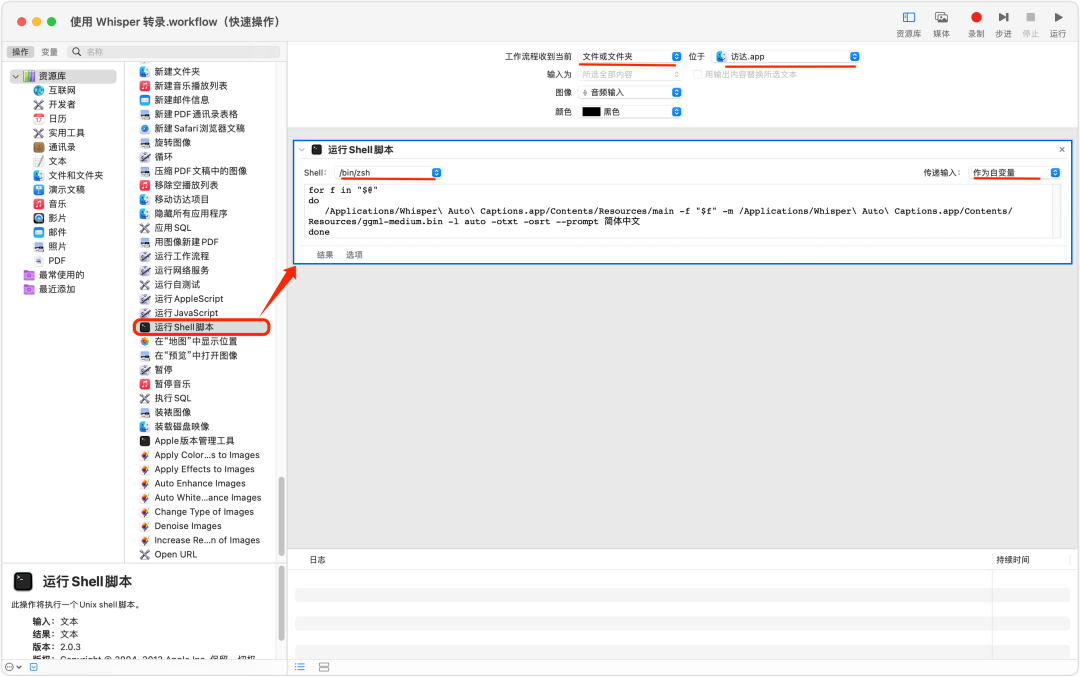Select the 通讯录 category
The image size is (1080, 677).
coord(62,147)
